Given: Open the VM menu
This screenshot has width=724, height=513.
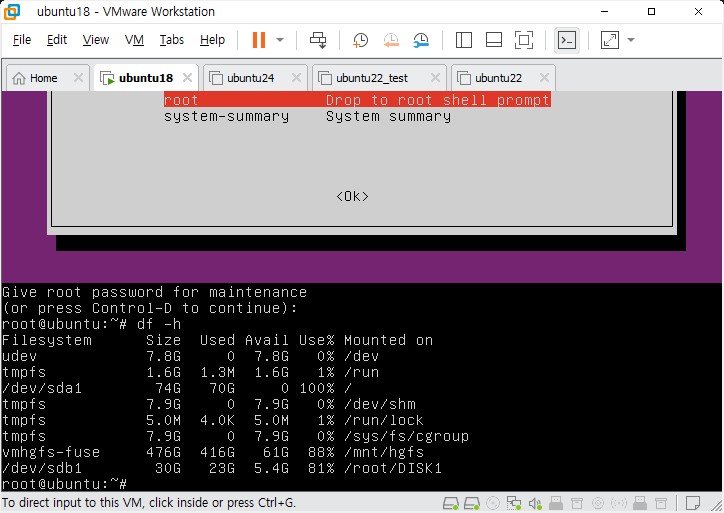Looking at the screenshot, I should coord(134,40).
